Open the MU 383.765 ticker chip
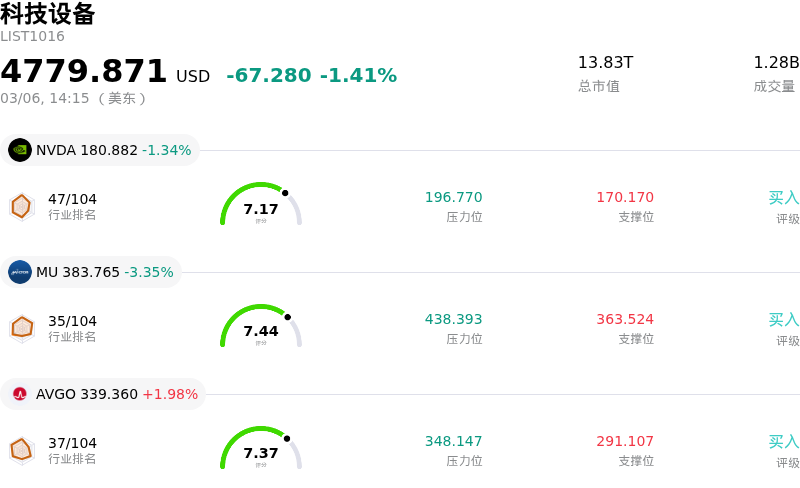The image size is (800, 488). [91, 272]
